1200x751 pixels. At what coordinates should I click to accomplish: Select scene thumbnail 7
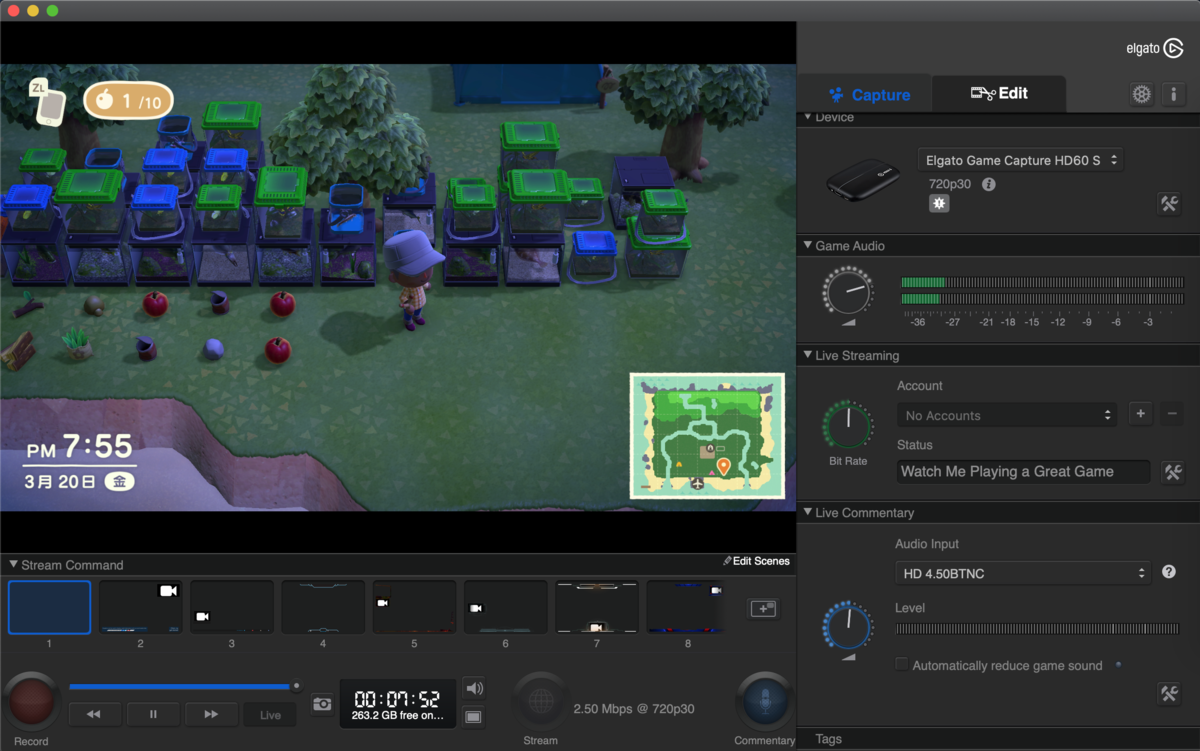(x=597, y=607)
